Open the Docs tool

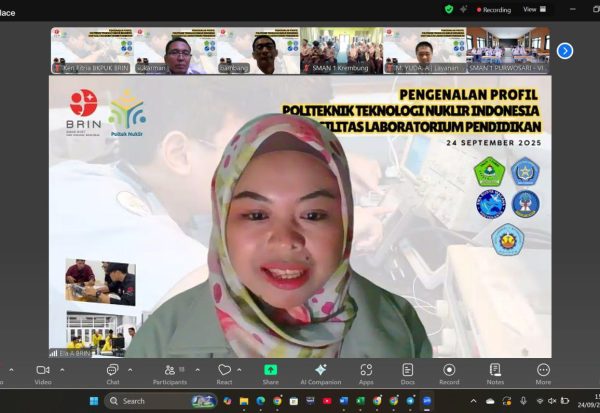(x=408, y=373)
